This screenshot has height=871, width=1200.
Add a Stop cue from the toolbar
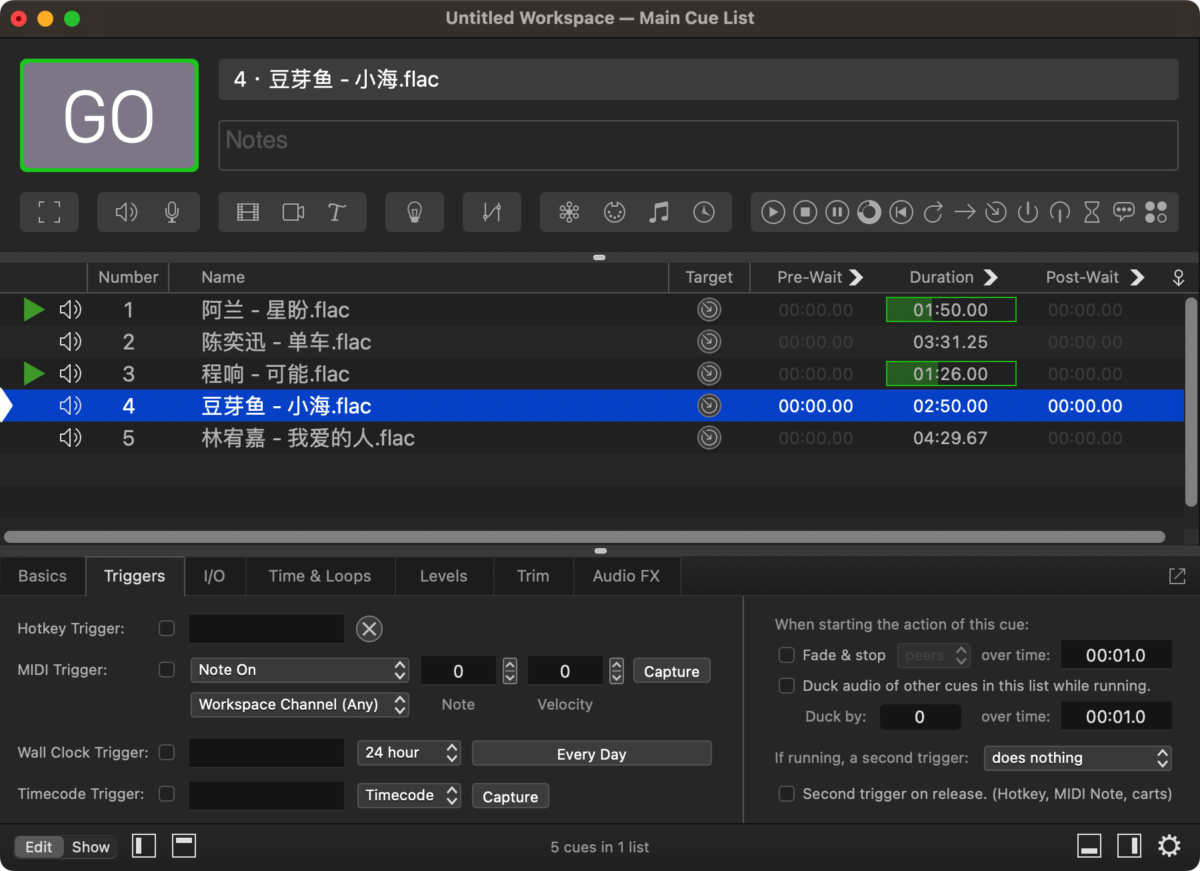pyautogui.click(x=805, y=212)
